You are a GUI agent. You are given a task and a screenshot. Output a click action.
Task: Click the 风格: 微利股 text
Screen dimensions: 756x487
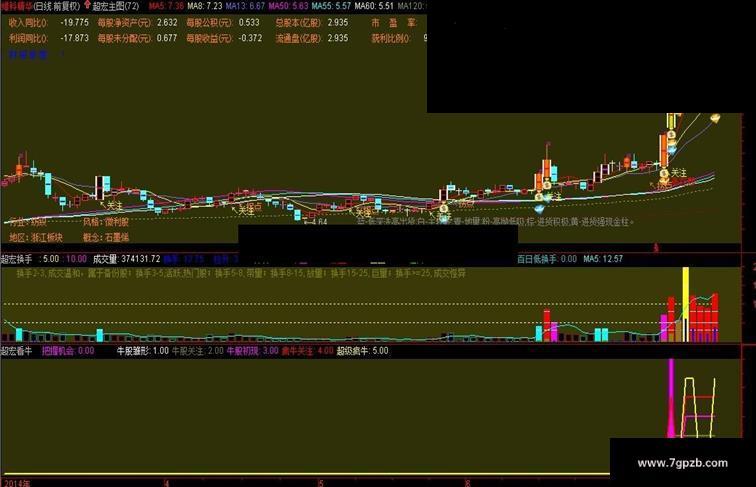106,222
